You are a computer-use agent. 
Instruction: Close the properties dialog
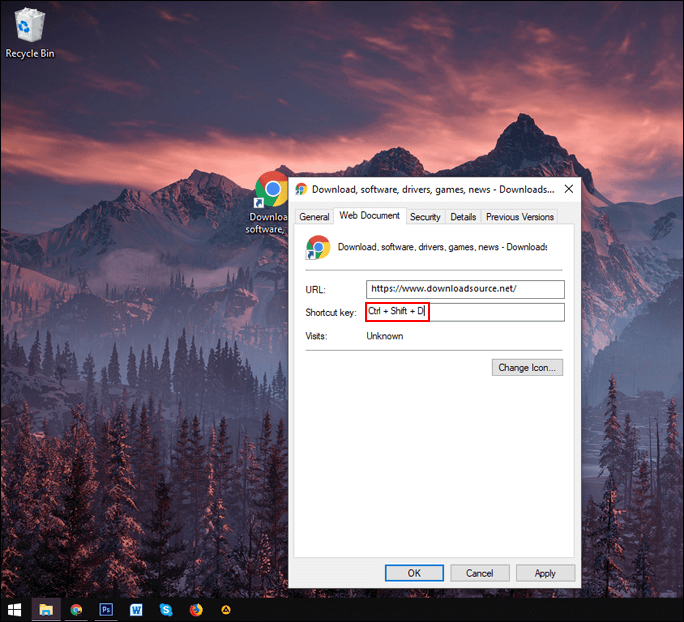tap(568, 189)
